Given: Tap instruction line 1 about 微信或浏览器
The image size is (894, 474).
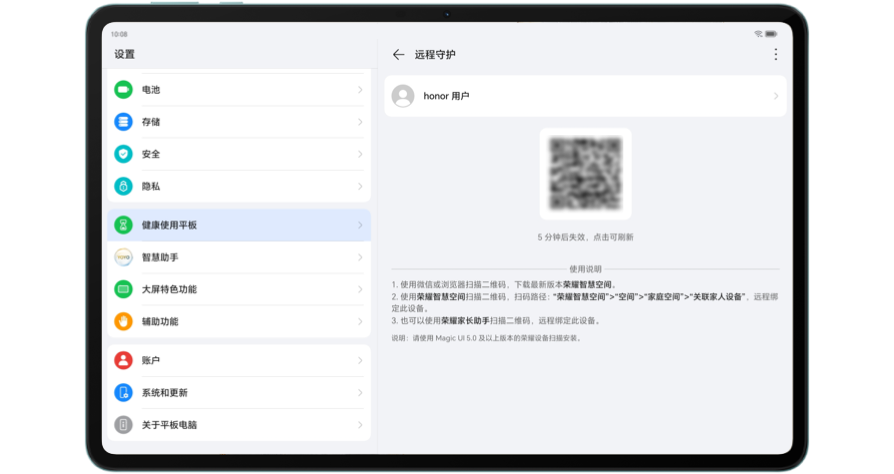Looking at the screenshot, I should pyautogui.click(x=504, y=284).
